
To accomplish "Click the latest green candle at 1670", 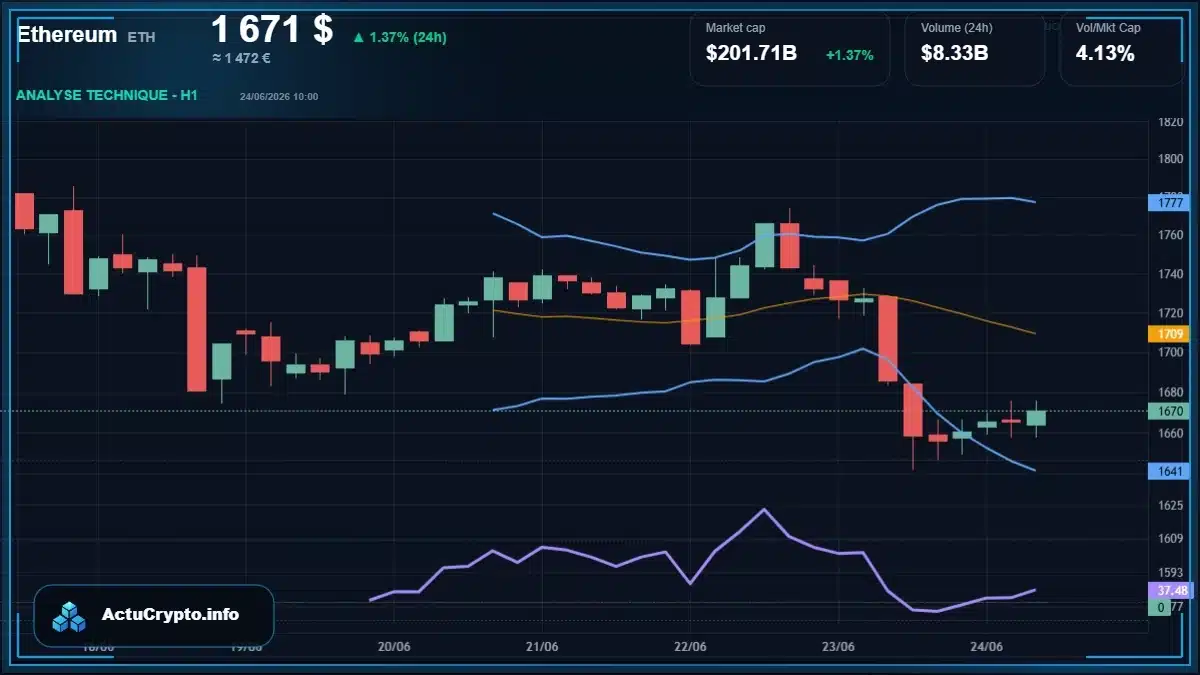I will point(1036,418).
